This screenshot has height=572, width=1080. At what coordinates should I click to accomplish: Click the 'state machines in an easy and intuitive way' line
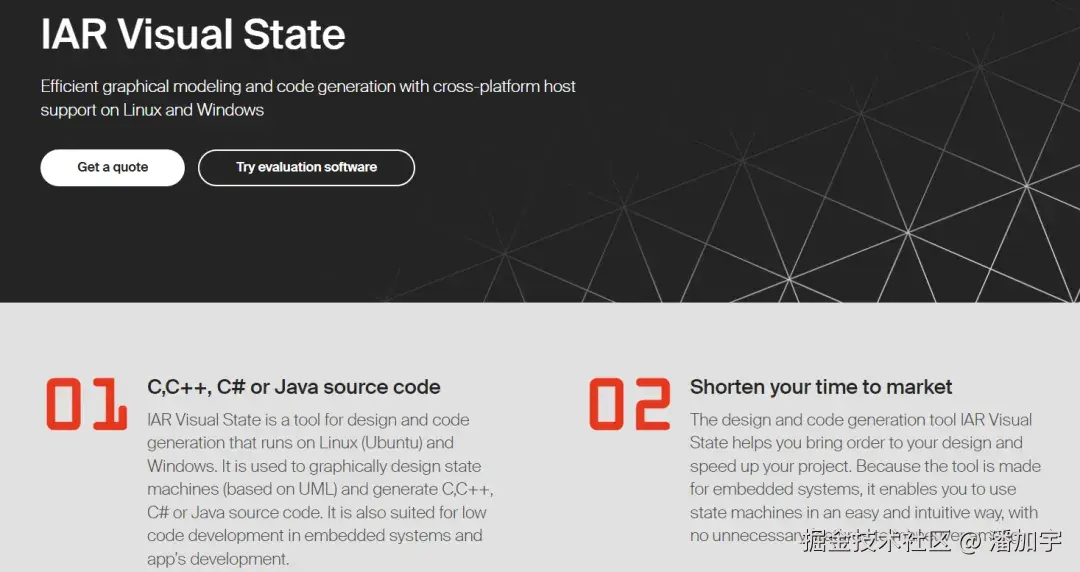click(864, 513)
